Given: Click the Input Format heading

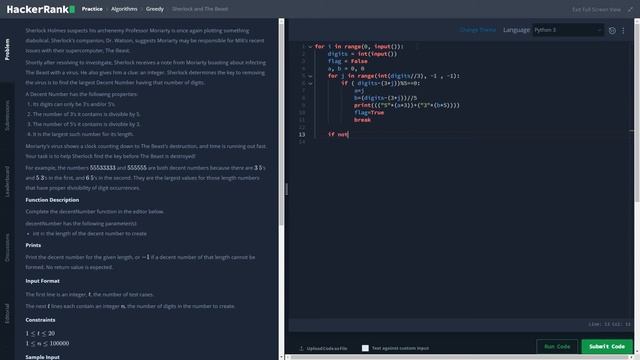Looking at the screenshot, I should [x=42, y=281].
